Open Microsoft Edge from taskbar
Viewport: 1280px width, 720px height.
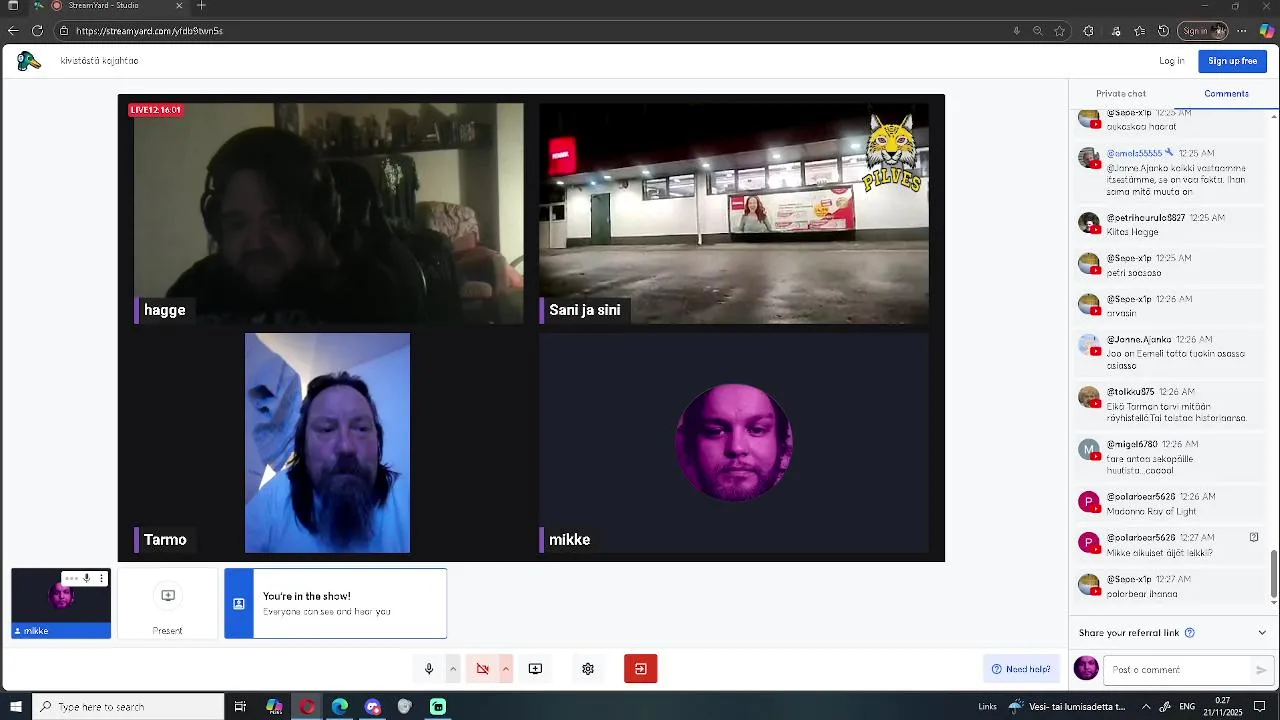(x=340, y=707)
